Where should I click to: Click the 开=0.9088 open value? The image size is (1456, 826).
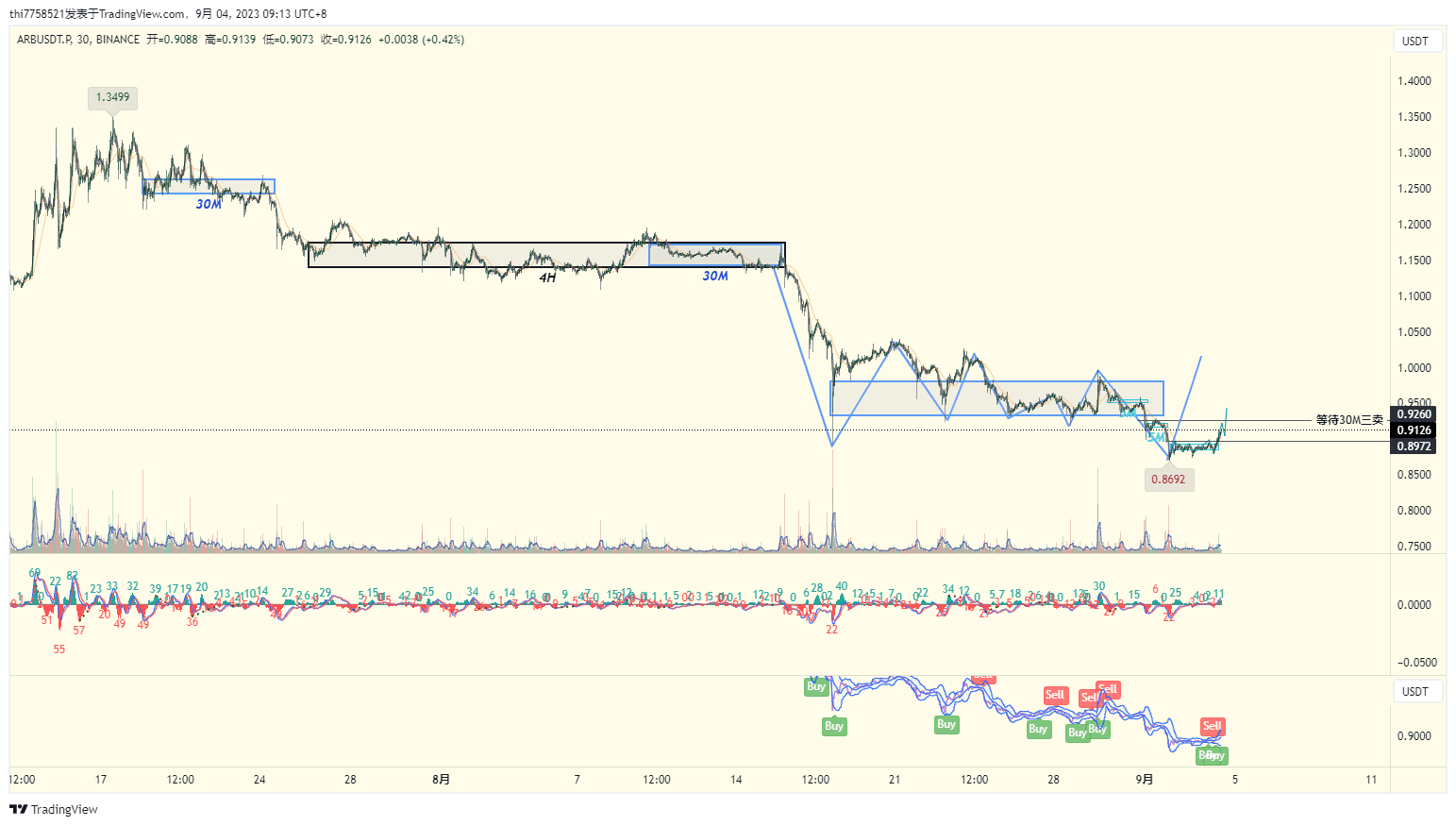pyautogui.click(x=172, y=40)
